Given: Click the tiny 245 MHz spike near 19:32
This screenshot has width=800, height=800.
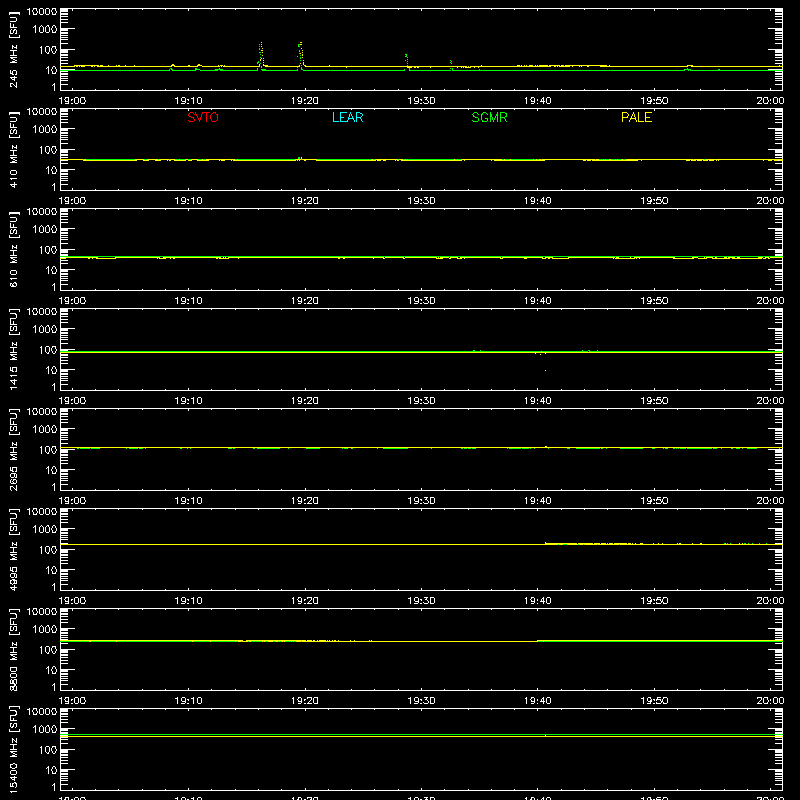Looking at the screenshot, I should pyautogui.click(x=451, y=63).
